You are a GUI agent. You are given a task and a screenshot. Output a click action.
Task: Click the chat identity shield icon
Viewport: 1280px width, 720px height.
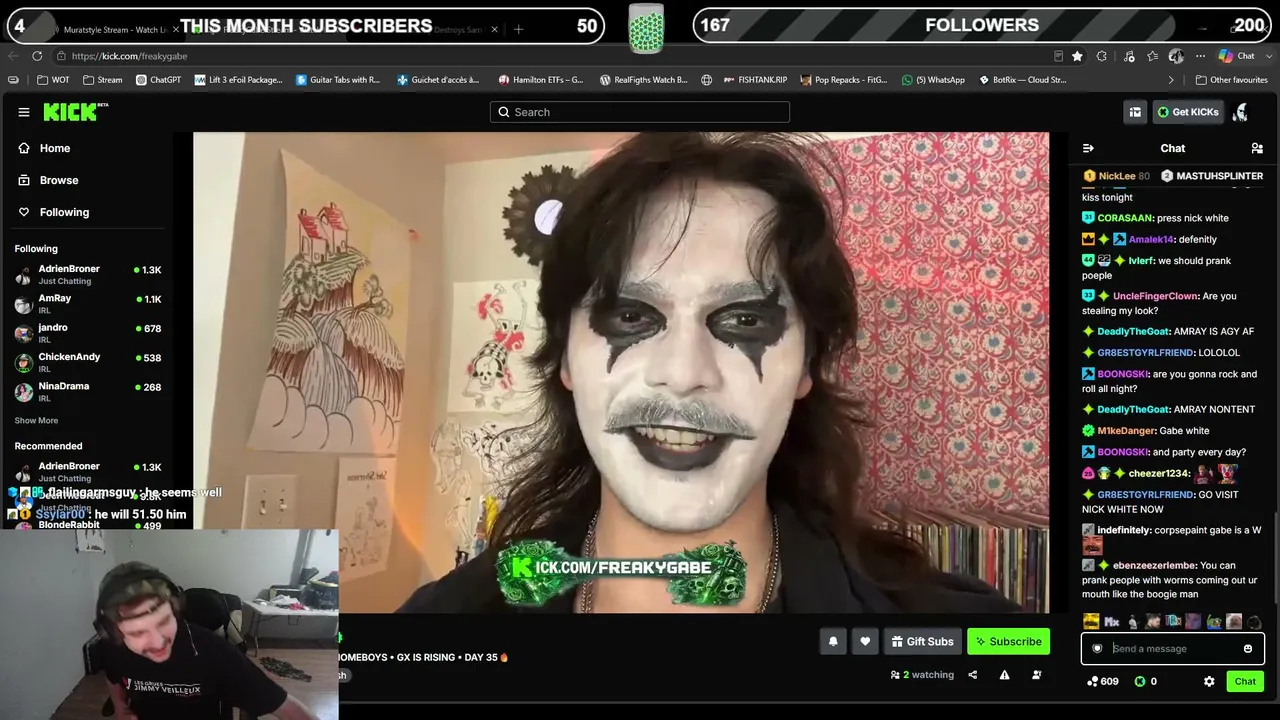(1097, 648)
